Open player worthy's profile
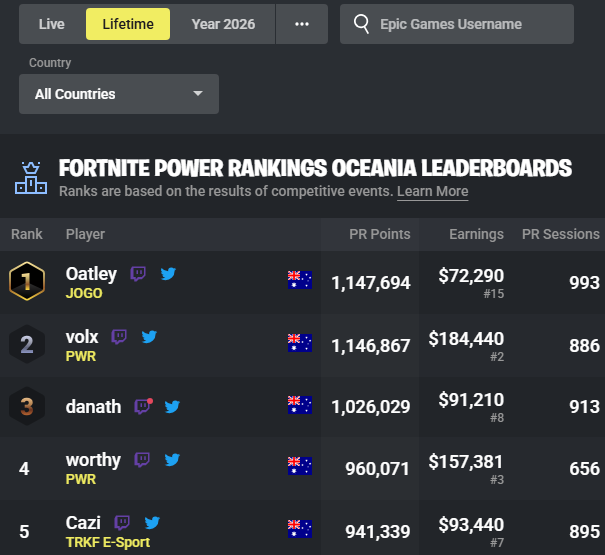 click(x=93, y=460)
